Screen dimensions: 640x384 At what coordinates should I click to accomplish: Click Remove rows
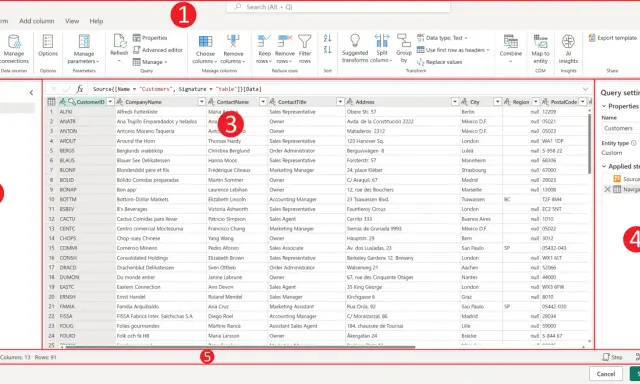pos(284,49)
